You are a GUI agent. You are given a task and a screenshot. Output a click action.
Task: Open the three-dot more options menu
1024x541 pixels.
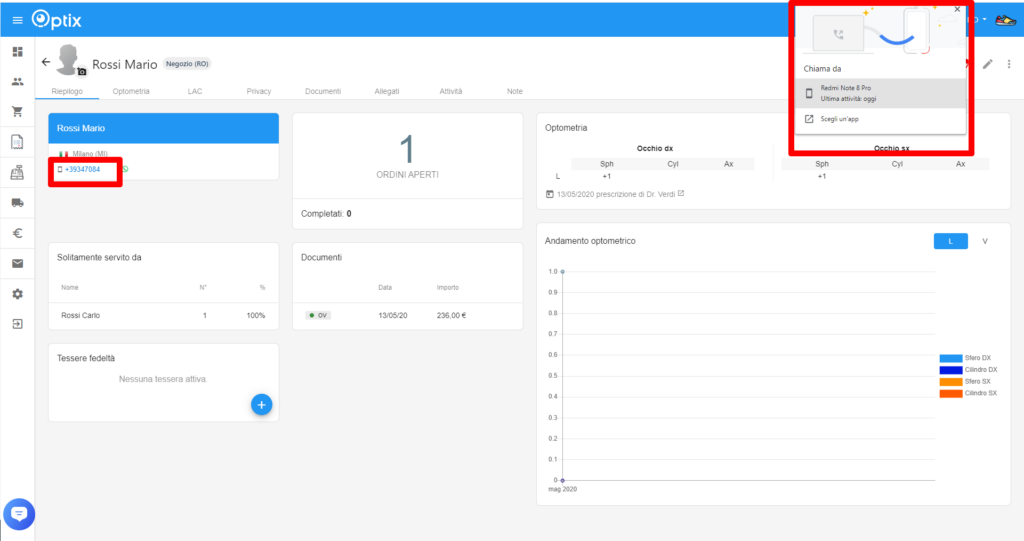[x=1009, y=64]
